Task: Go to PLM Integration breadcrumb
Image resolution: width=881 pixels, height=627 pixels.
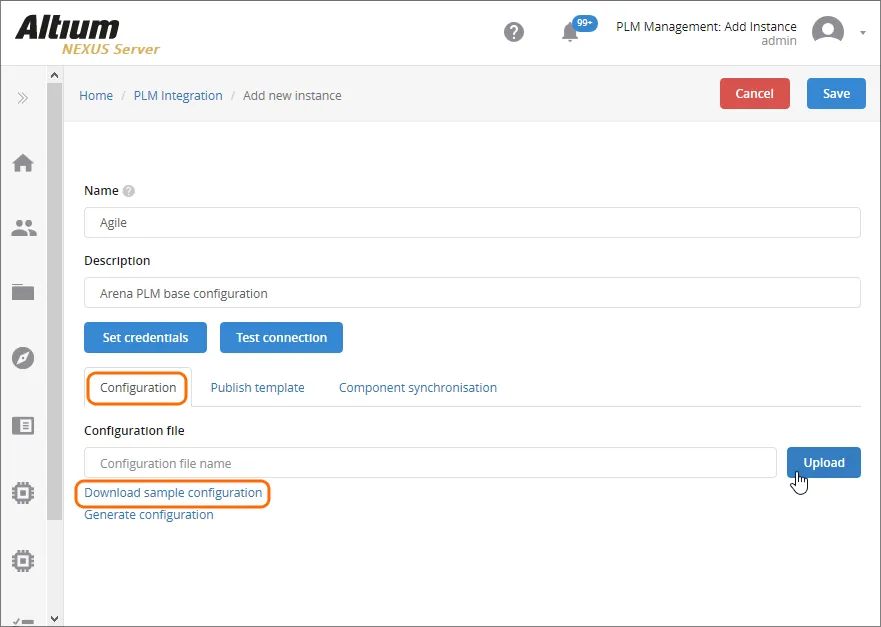Action: coord(178,96)
